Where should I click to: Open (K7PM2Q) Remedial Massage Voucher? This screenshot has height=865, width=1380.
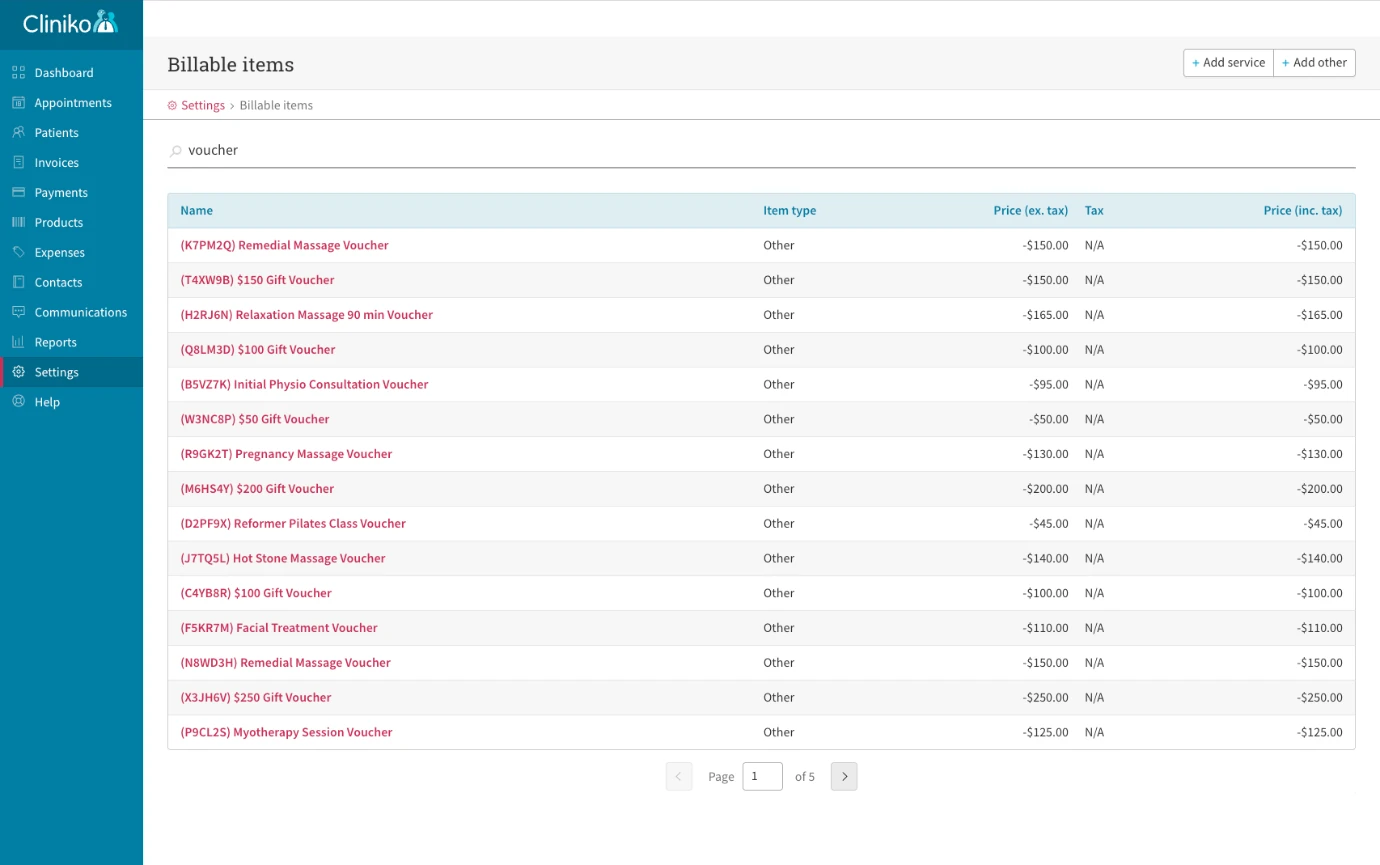click(284, 245)
